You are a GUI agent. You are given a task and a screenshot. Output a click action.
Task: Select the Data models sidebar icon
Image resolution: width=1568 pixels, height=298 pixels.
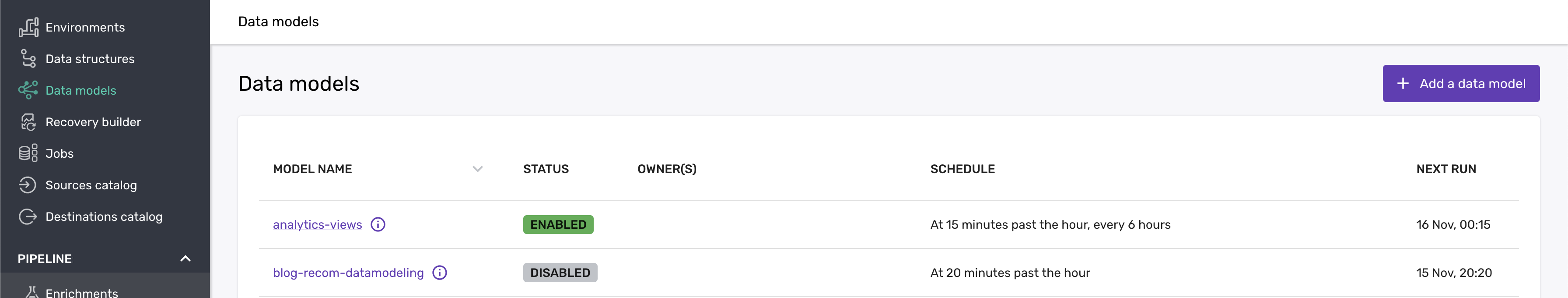click(x=28, y=90)
